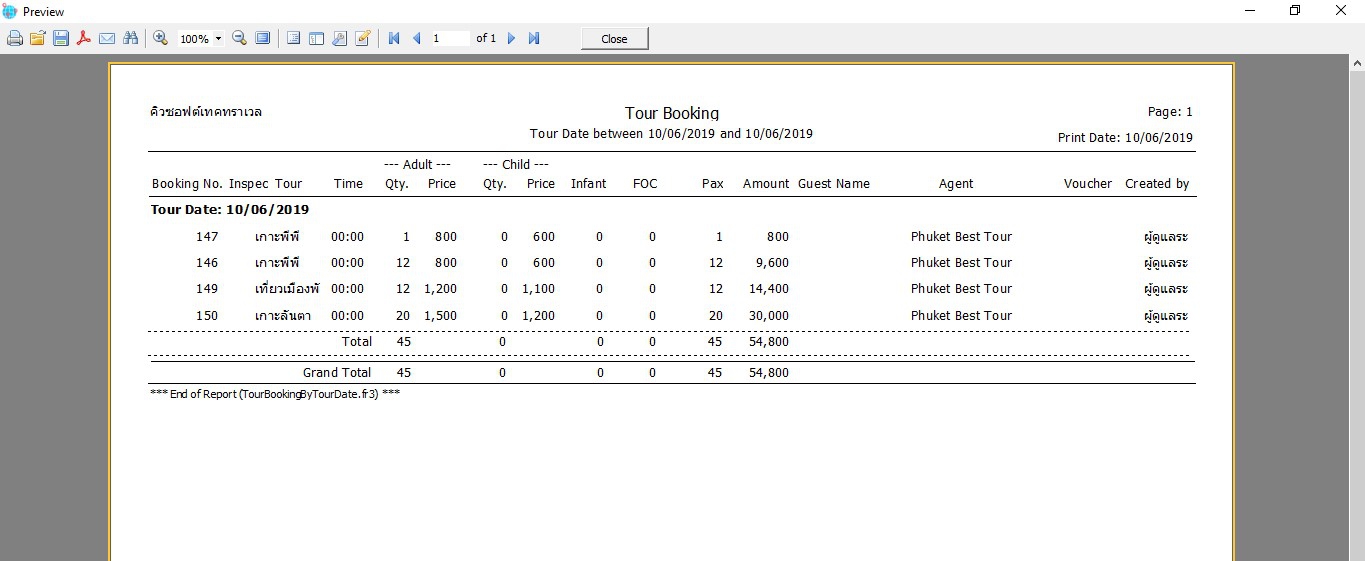Click the amount 14,400
1365x561 pixels.
[x=768, y=289]
